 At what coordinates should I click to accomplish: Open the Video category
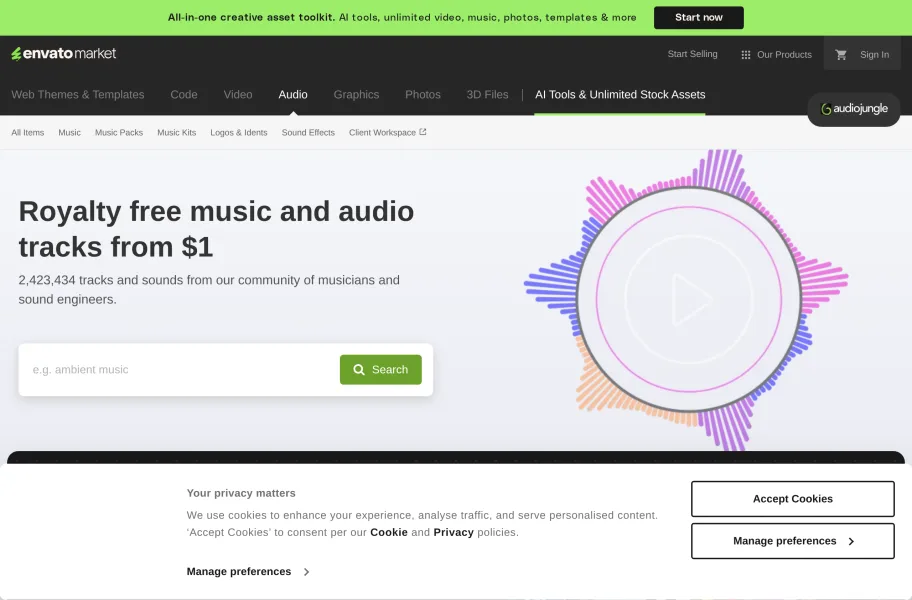pyautogui.click(x=238, y=94)
